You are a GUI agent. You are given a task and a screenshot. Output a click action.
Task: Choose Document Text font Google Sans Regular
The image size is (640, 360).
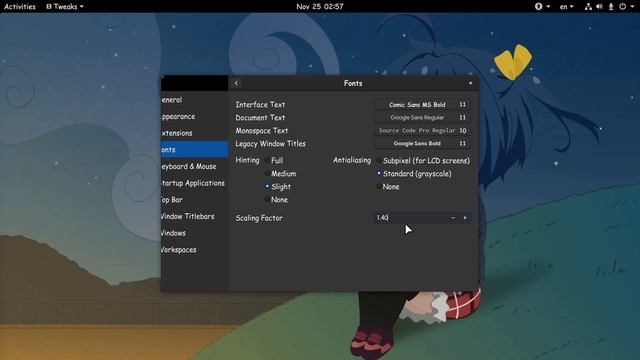(x=422, y=118)
